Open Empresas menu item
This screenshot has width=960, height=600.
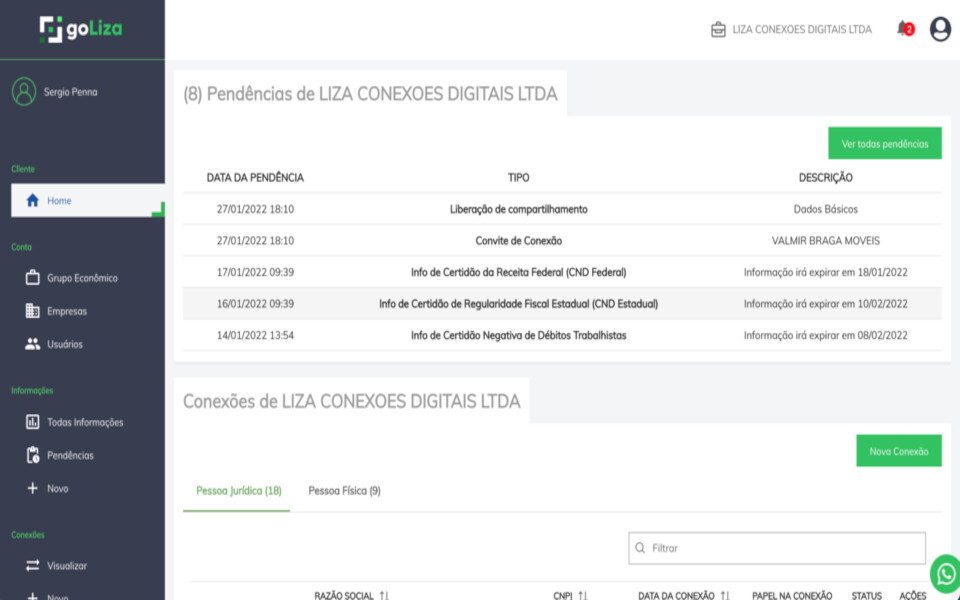[x=67, y=311]
